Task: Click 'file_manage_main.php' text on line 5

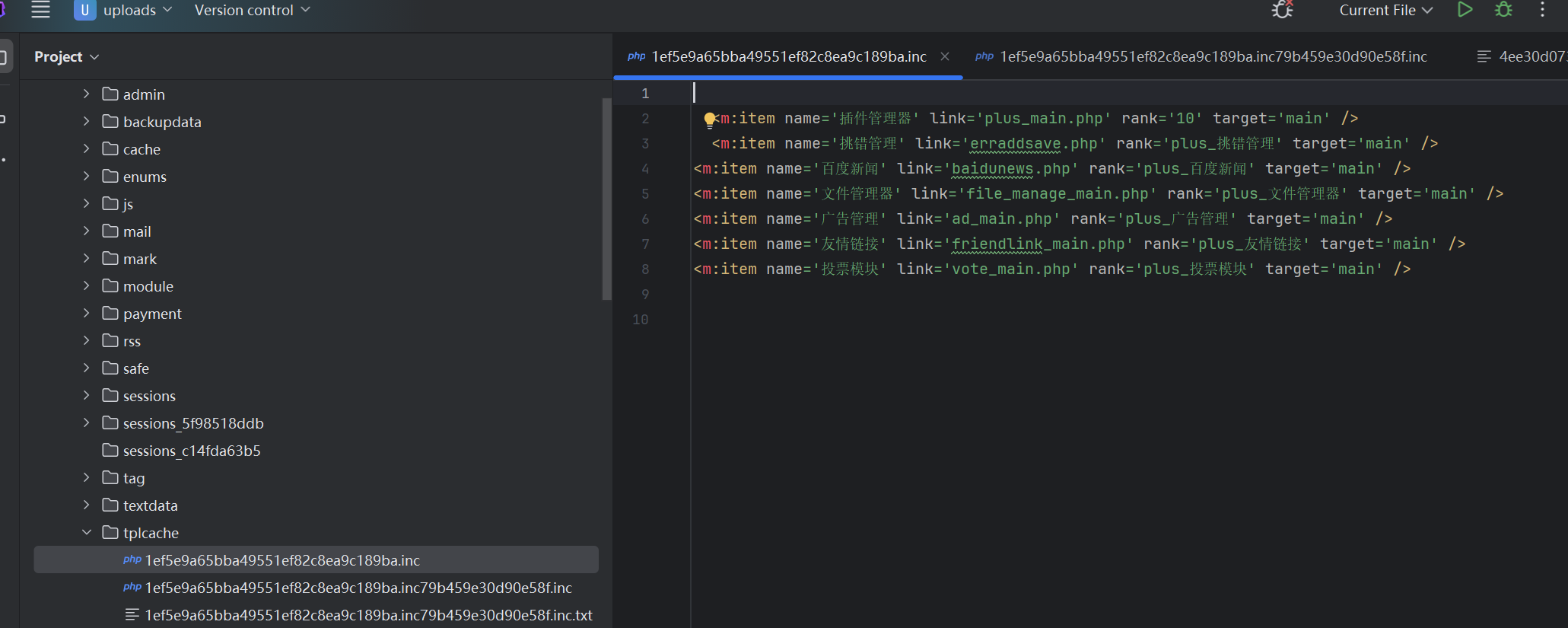Action: [1057, 194]
